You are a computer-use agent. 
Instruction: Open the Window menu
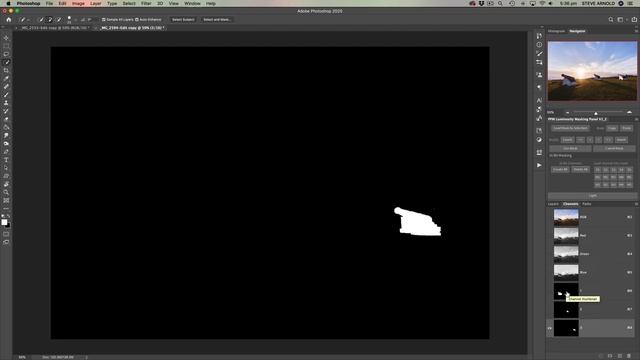(x=192, y=3)
